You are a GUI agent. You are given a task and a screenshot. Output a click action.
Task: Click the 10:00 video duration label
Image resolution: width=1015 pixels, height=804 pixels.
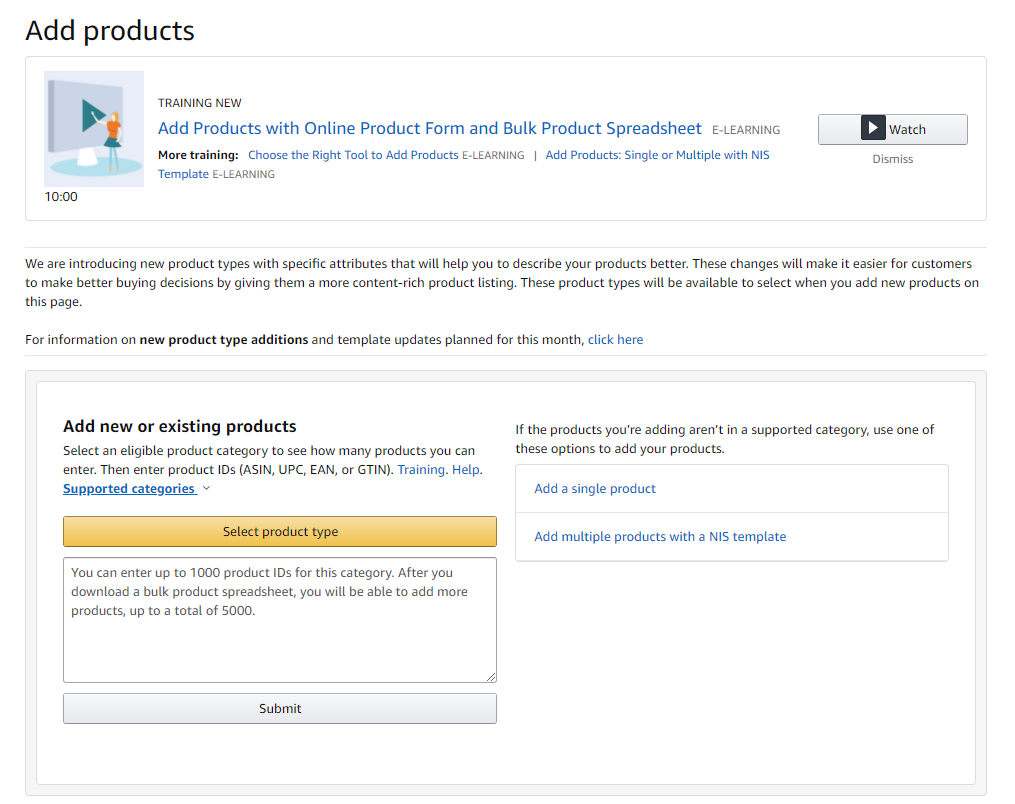pyautogui.click(x=61, y=196)
